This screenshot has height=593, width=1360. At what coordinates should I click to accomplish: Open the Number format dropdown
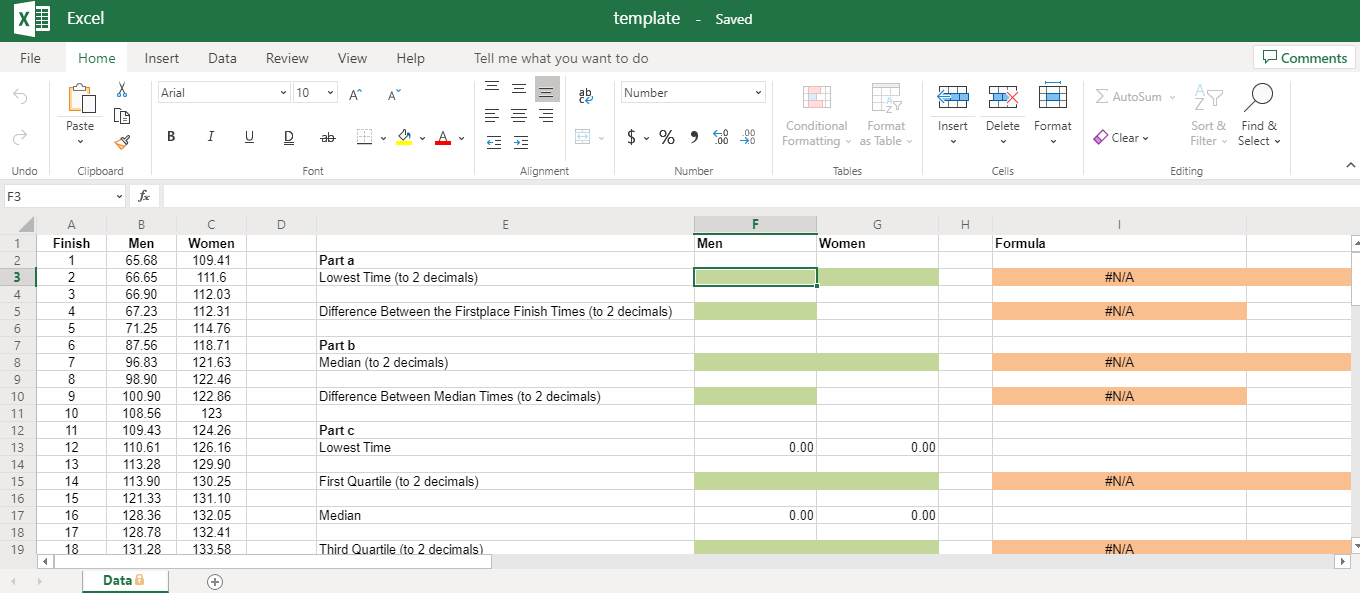(693, 93)
